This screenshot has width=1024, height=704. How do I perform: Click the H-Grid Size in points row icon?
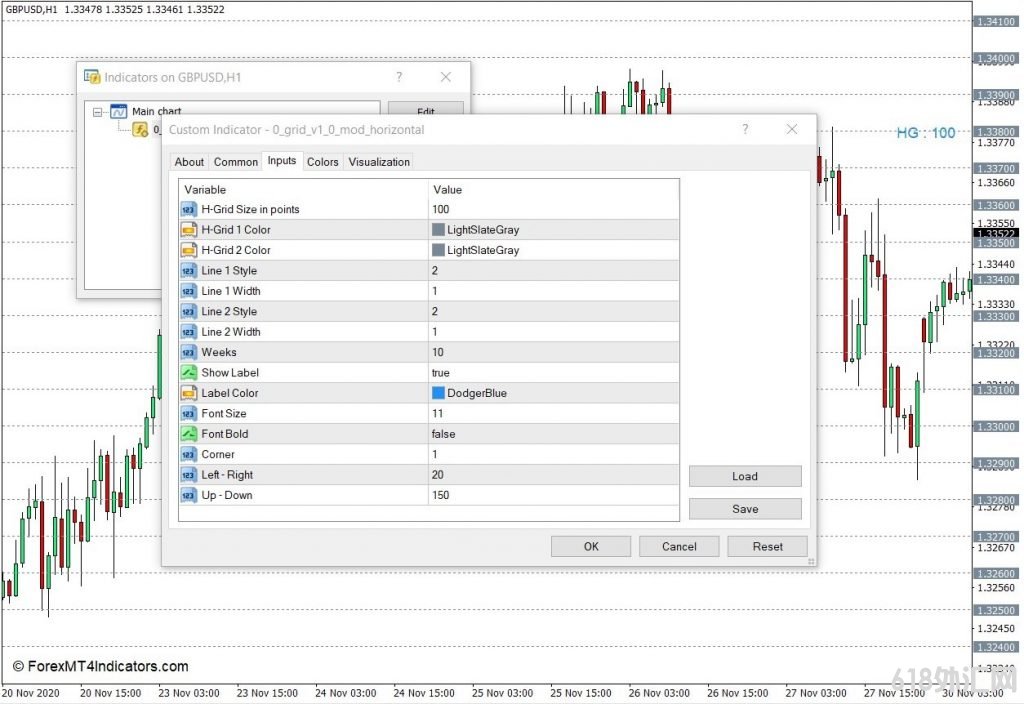coord(189,209)
